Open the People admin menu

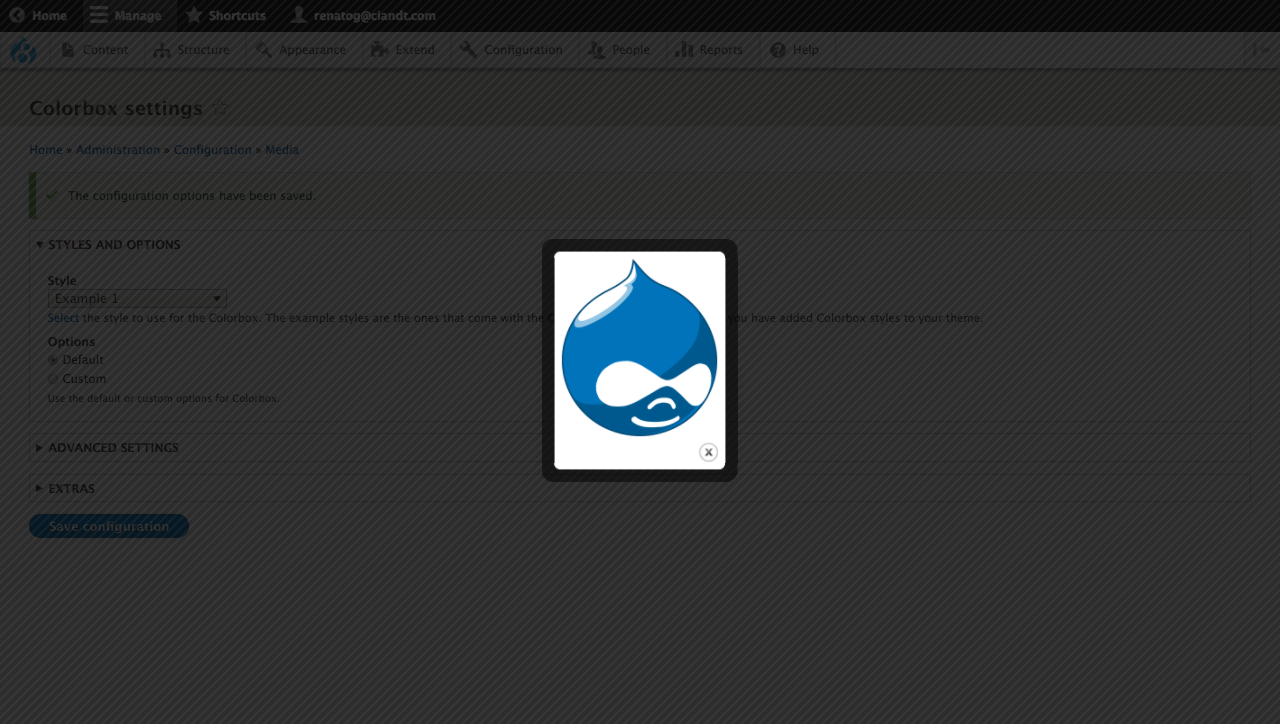(619, 50)
